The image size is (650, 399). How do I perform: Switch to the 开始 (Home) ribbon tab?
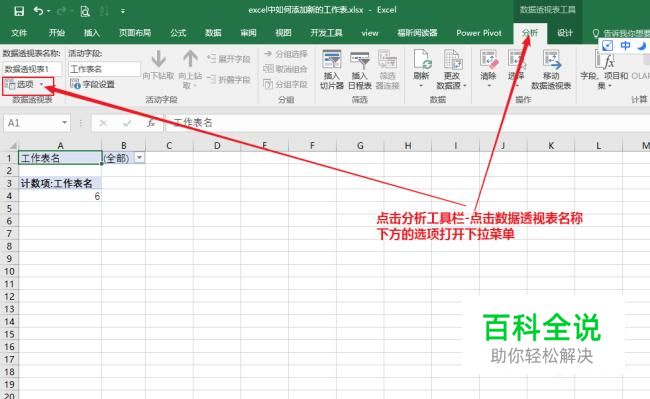pyautogui.click(x=56, y=33)
